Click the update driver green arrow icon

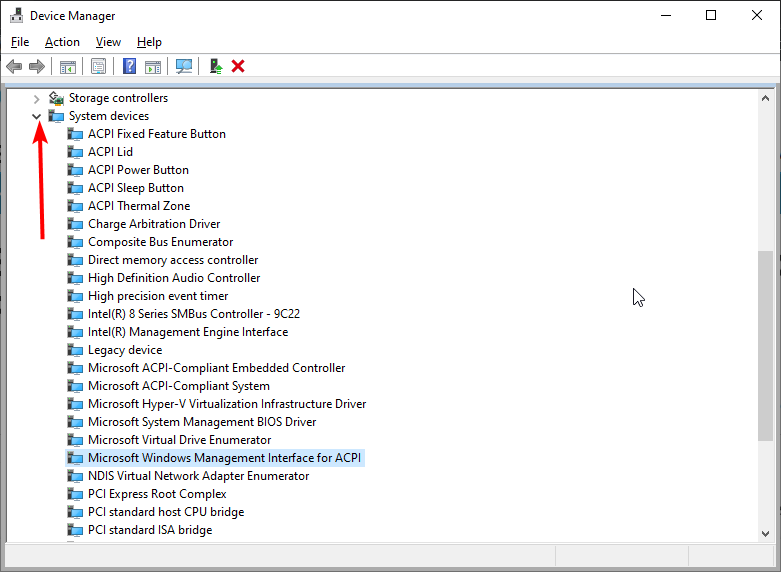click(215, 66)
